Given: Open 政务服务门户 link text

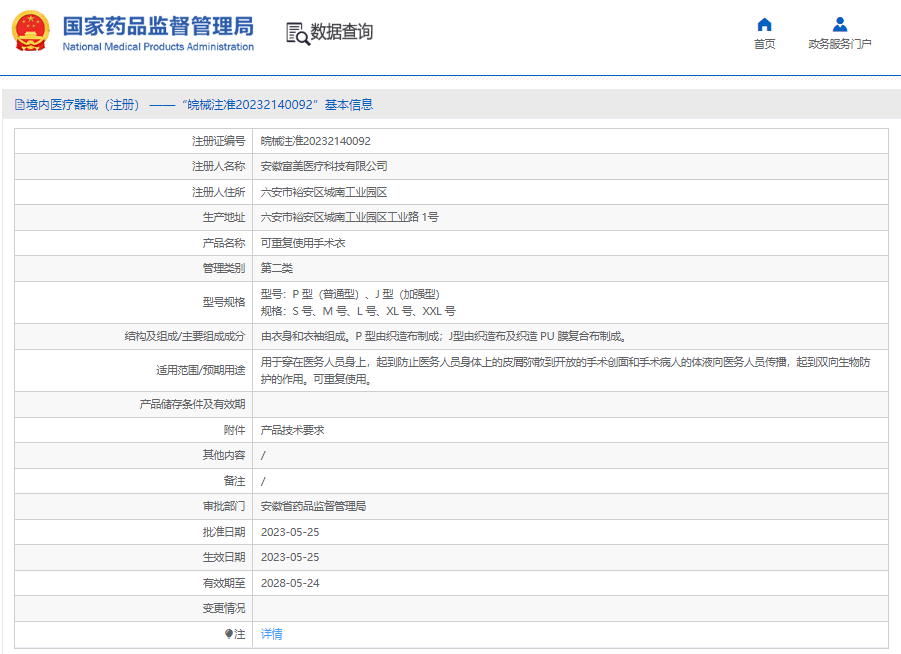Looking at the screenshot, I should pos(840,44).
